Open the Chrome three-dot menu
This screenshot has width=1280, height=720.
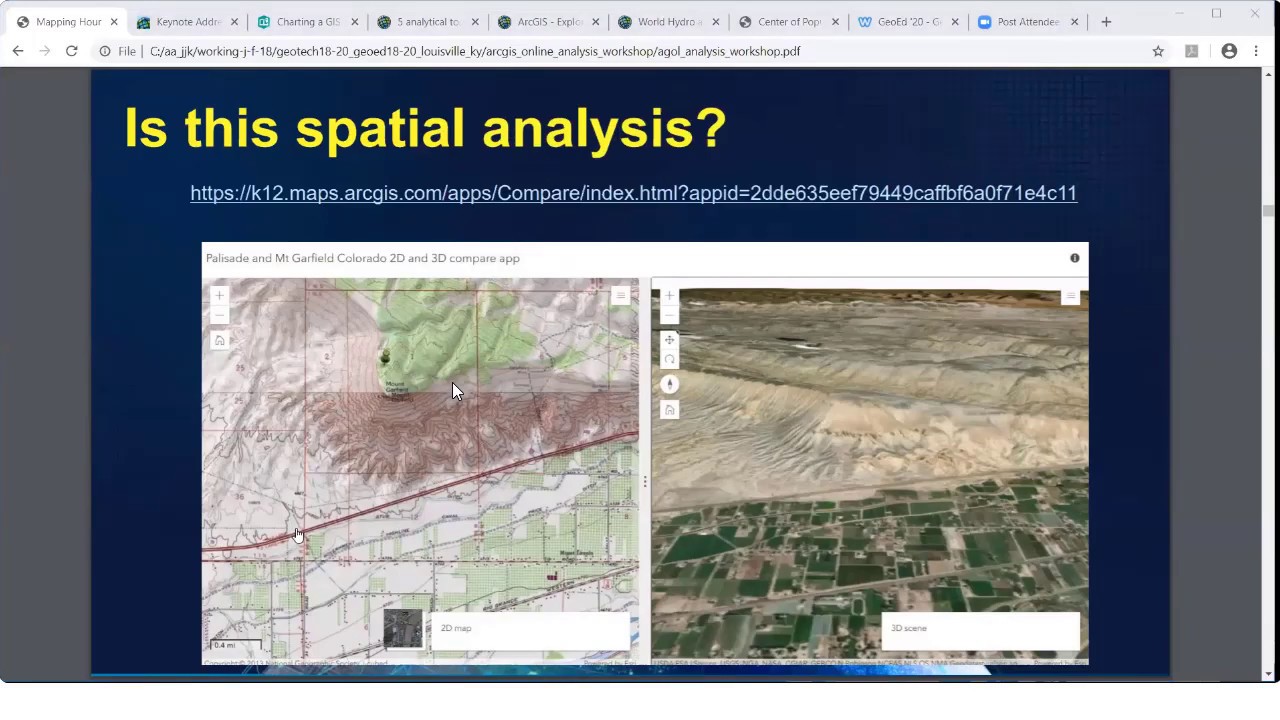[x=1256, y=51]
